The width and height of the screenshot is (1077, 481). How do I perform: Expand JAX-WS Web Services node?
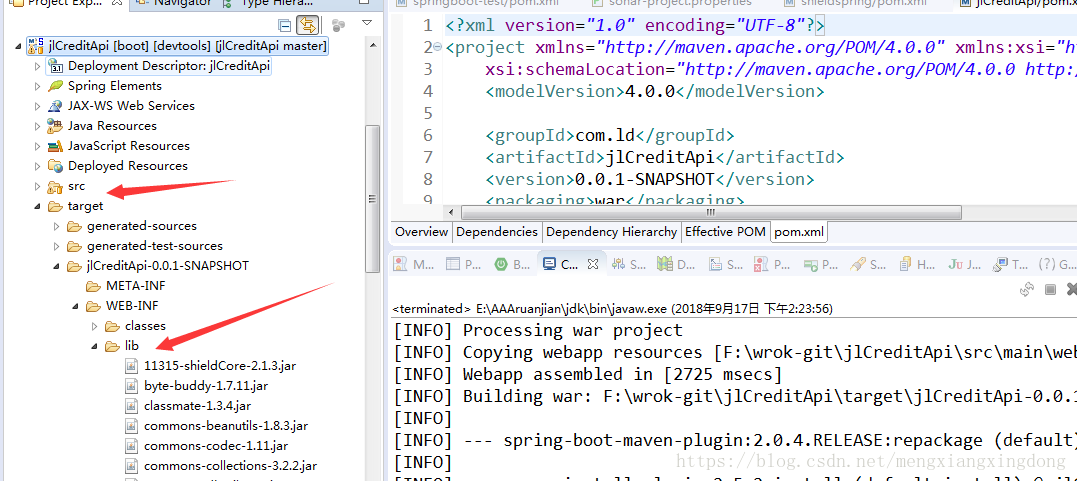[38, 106]
